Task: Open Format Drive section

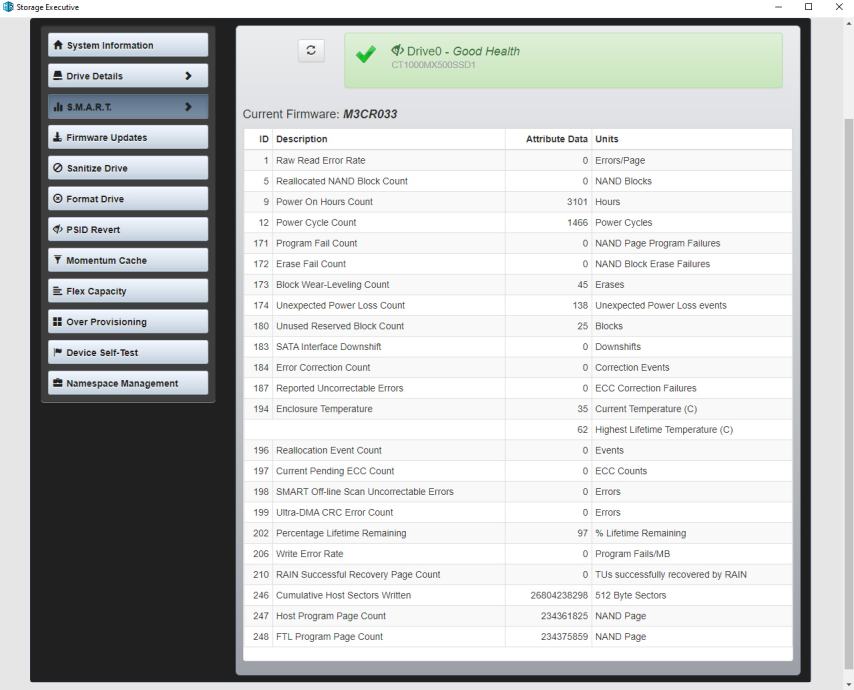Action: pos(128,199)
